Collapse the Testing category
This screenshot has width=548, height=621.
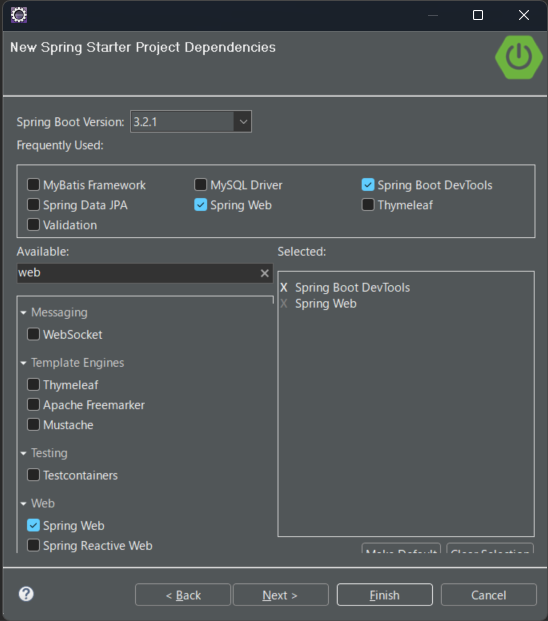[23, 453]
